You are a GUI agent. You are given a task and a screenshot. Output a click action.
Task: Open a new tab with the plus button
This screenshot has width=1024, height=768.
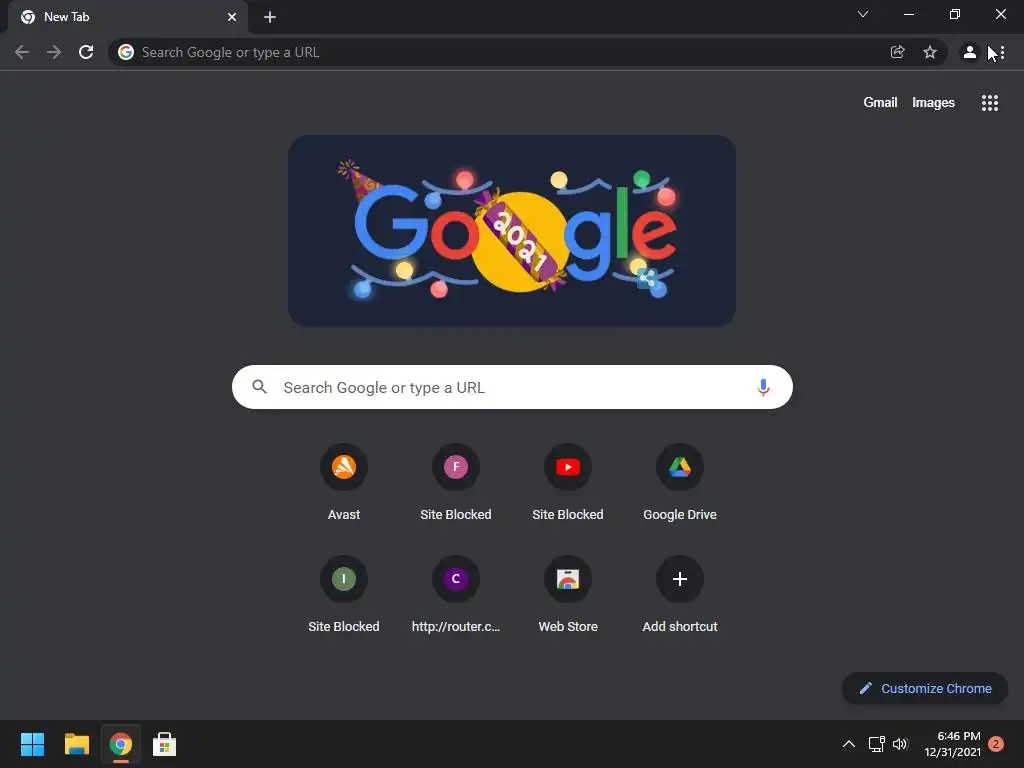click(x=270, y=17)
